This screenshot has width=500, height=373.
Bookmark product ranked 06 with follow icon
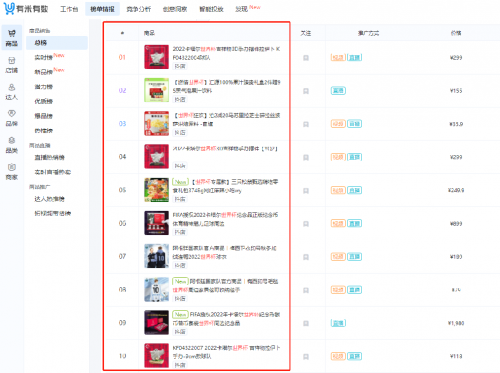click(x=306, y=224)
